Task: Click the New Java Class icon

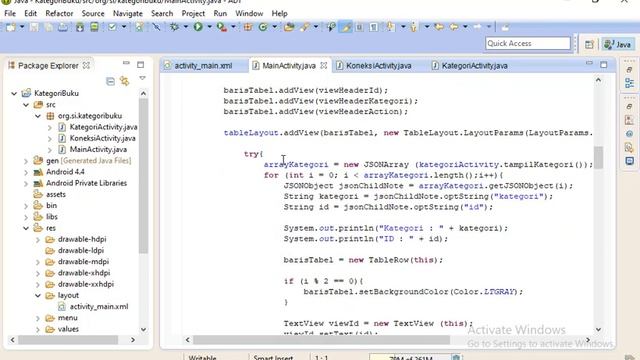Action: click(x=263, y=27)
